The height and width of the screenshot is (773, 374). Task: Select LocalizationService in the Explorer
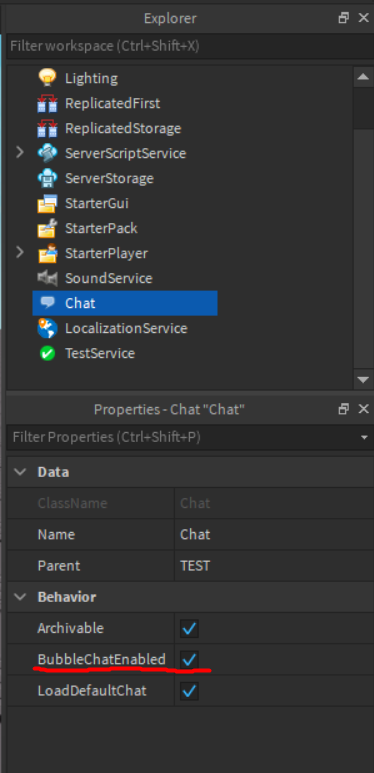click(126, 328)
